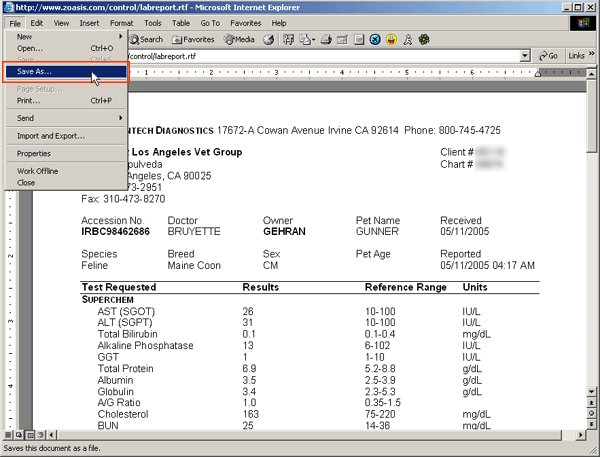Open the Edit menu
The height and width of the screenshot is (457, 600).
coord(37,23)
